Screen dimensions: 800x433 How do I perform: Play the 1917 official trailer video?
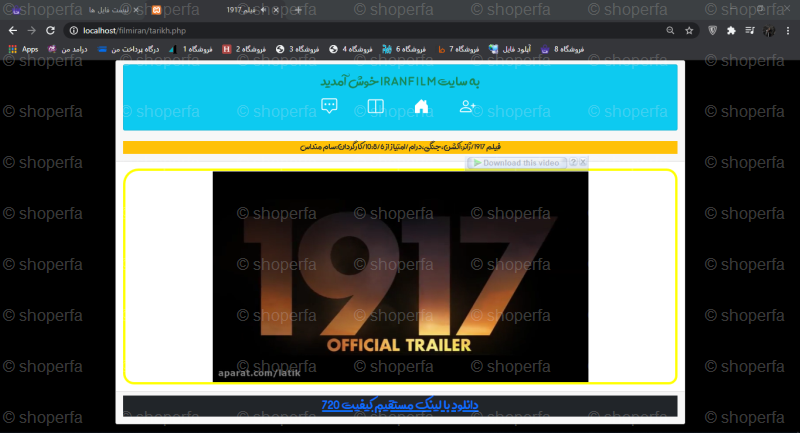tap(400, 276)
